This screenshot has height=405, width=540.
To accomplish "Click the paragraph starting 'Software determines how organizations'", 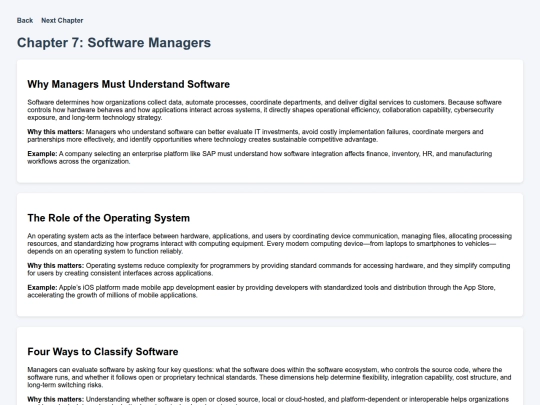I will coord(264,110).
